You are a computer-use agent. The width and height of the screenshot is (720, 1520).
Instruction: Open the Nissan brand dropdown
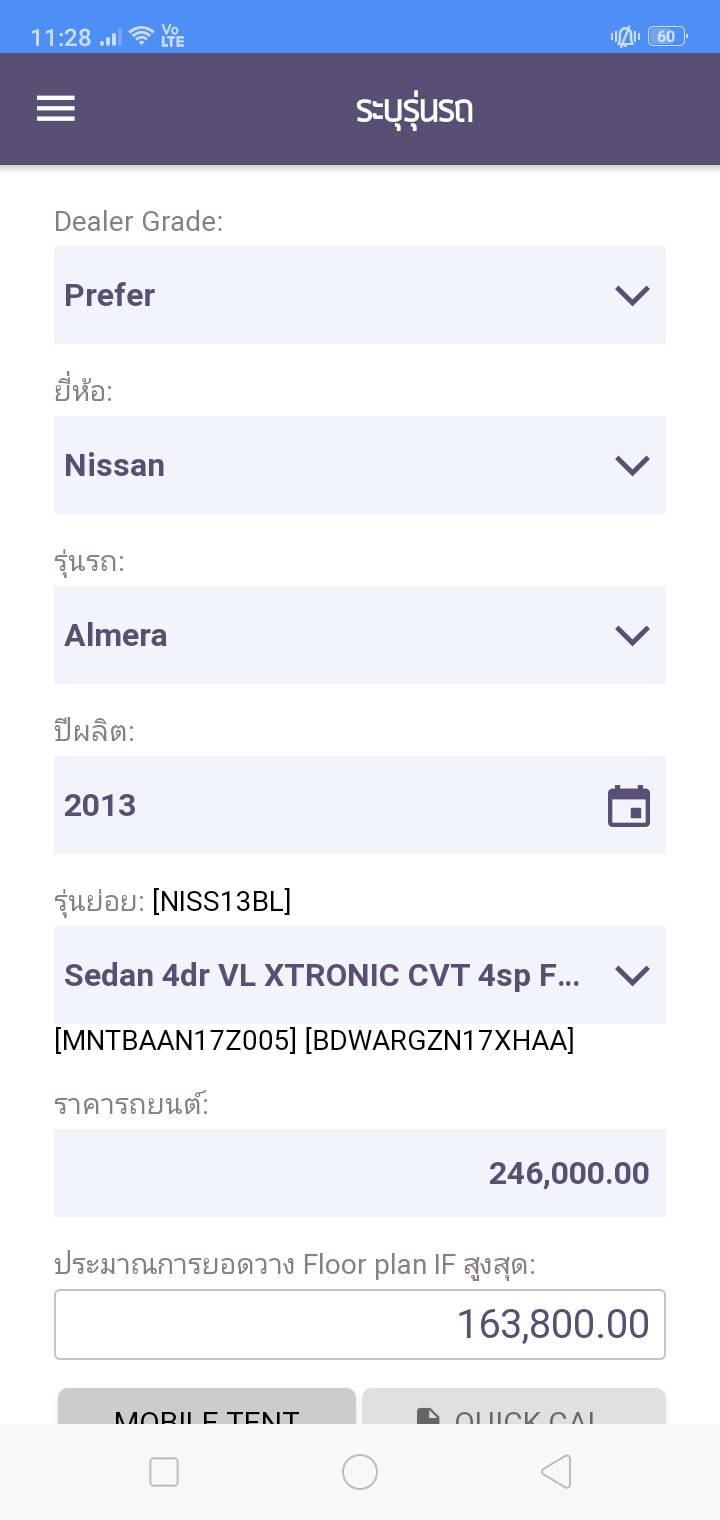tap(360, 465)
